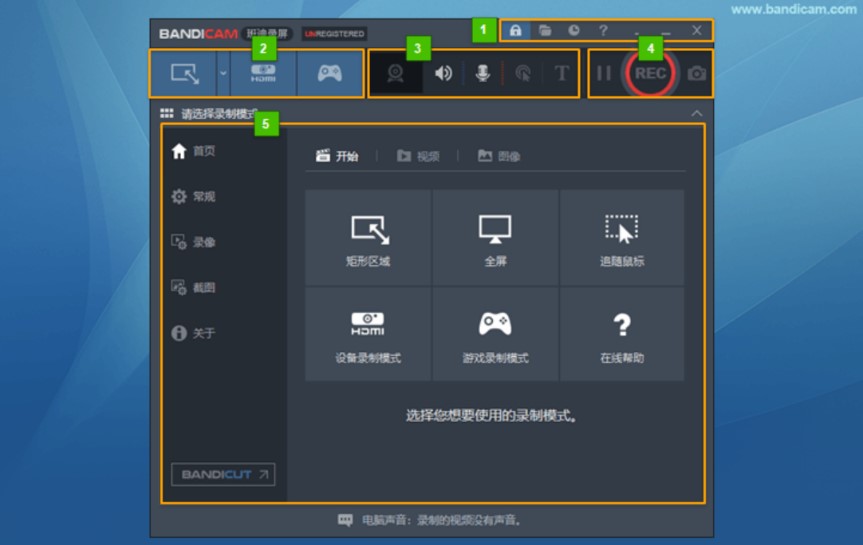Open output folder icon in title bar
863x545 pixels.
click(545, 30)
